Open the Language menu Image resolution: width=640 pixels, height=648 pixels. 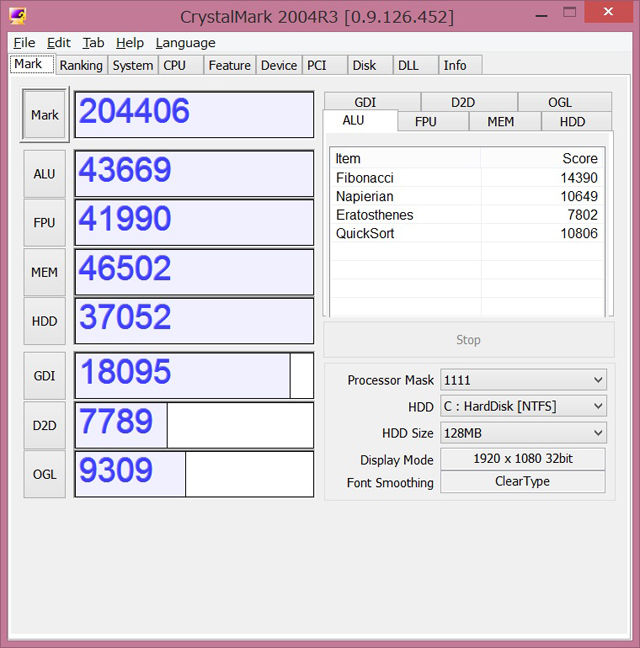point(186,43)
